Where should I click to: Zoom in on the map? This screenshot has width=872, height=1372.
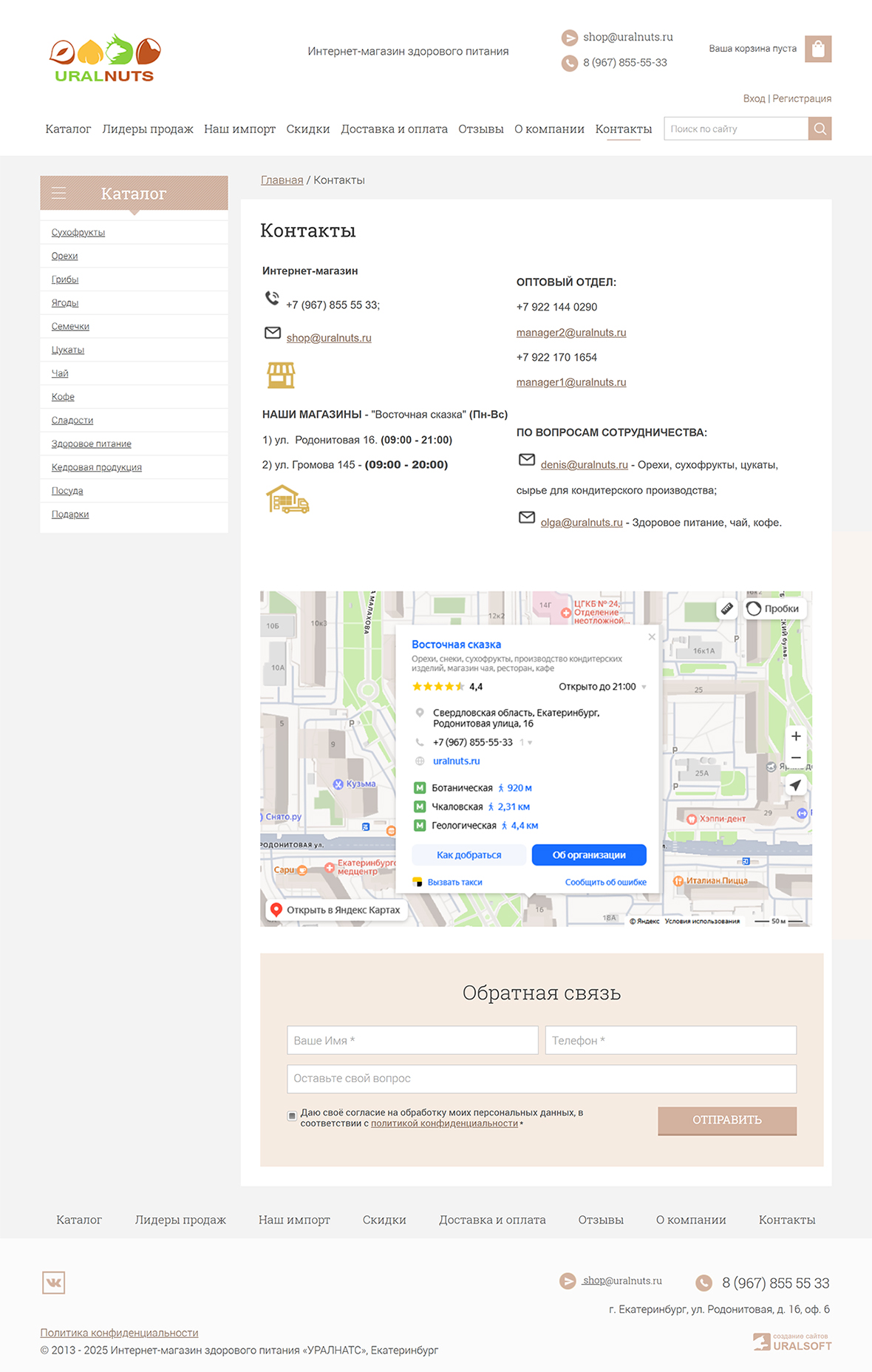point(796,736)
